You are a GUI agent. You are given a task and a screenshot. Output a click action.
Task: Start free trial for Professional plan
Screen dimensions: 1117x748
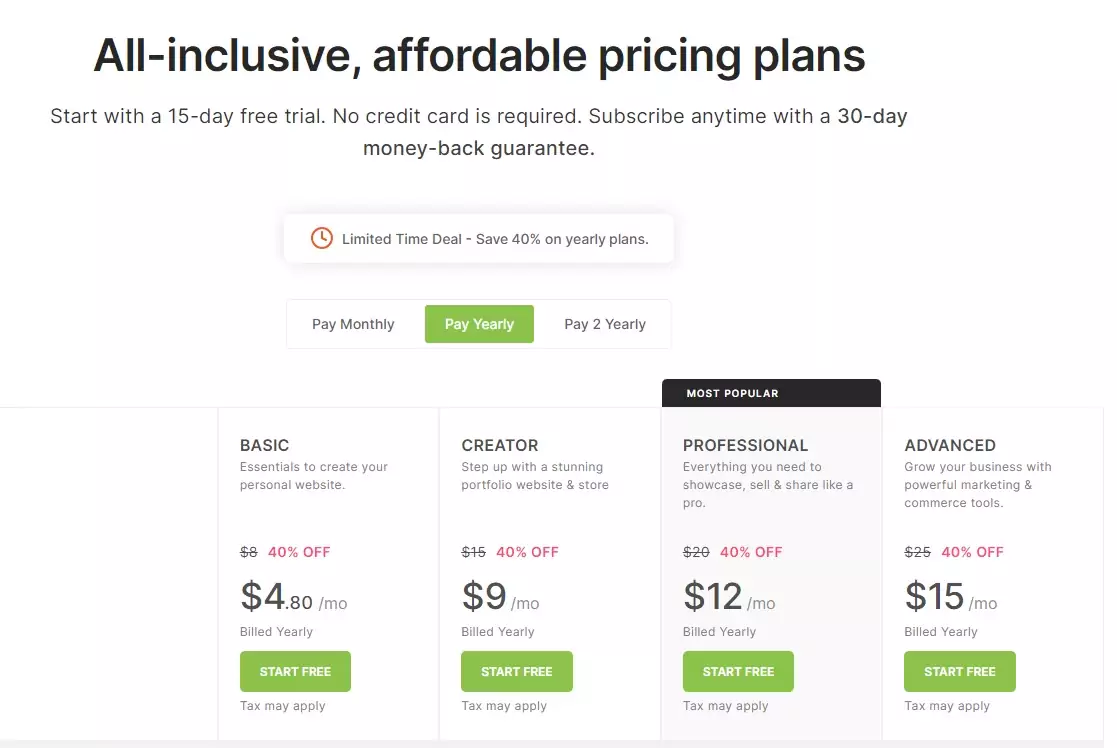(738, 672)
